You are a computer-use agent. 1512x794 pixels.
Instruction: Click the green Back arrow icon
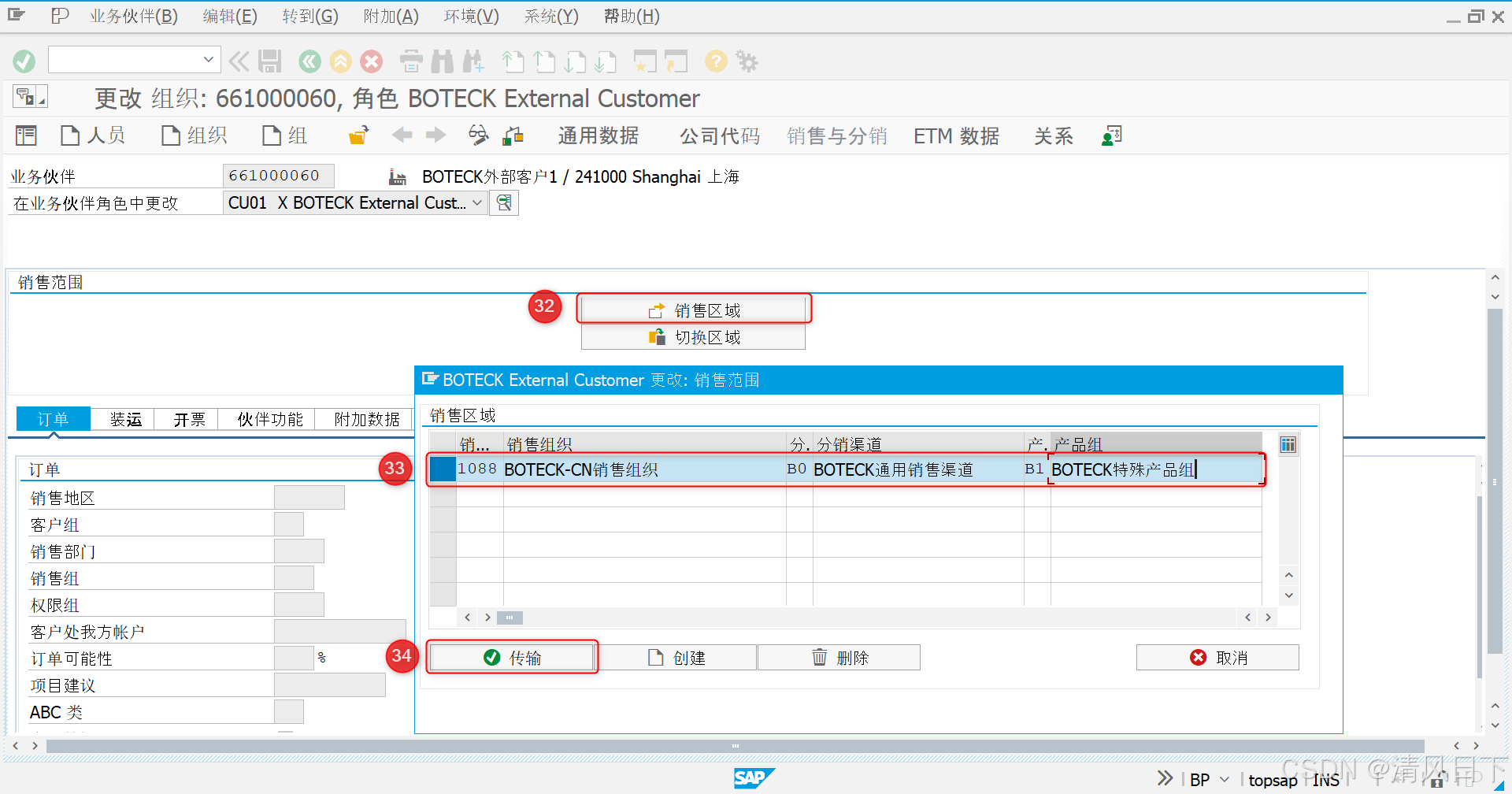click(309, 61)
